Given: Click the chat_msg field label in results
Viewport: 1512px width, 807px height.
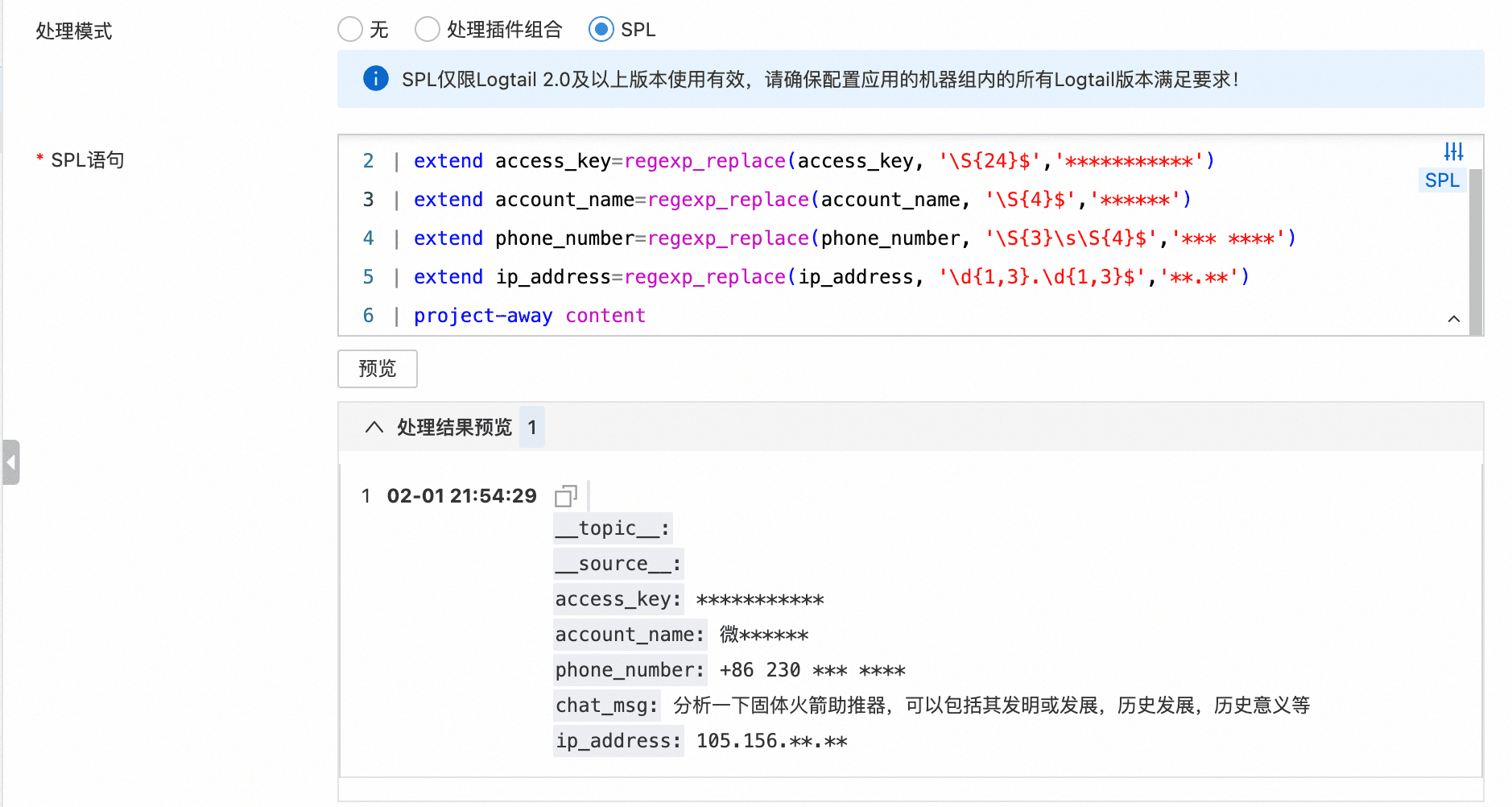Looking at the screenshot, I should point(606,706).
